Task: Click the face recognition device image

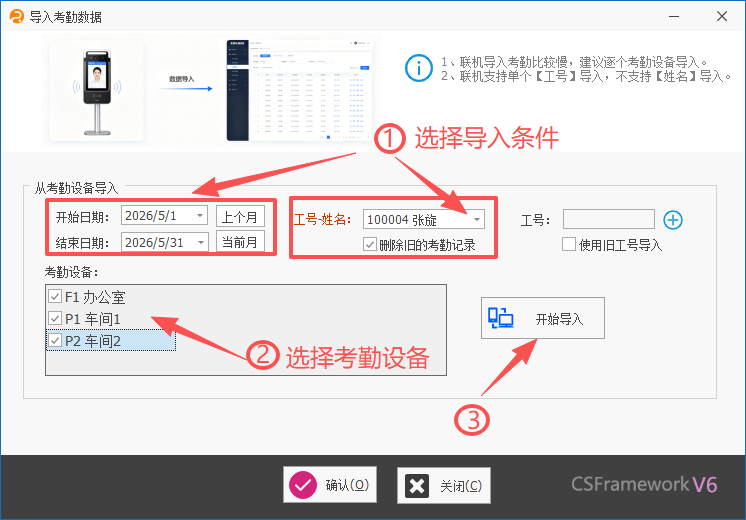Action: coord(97,90)
